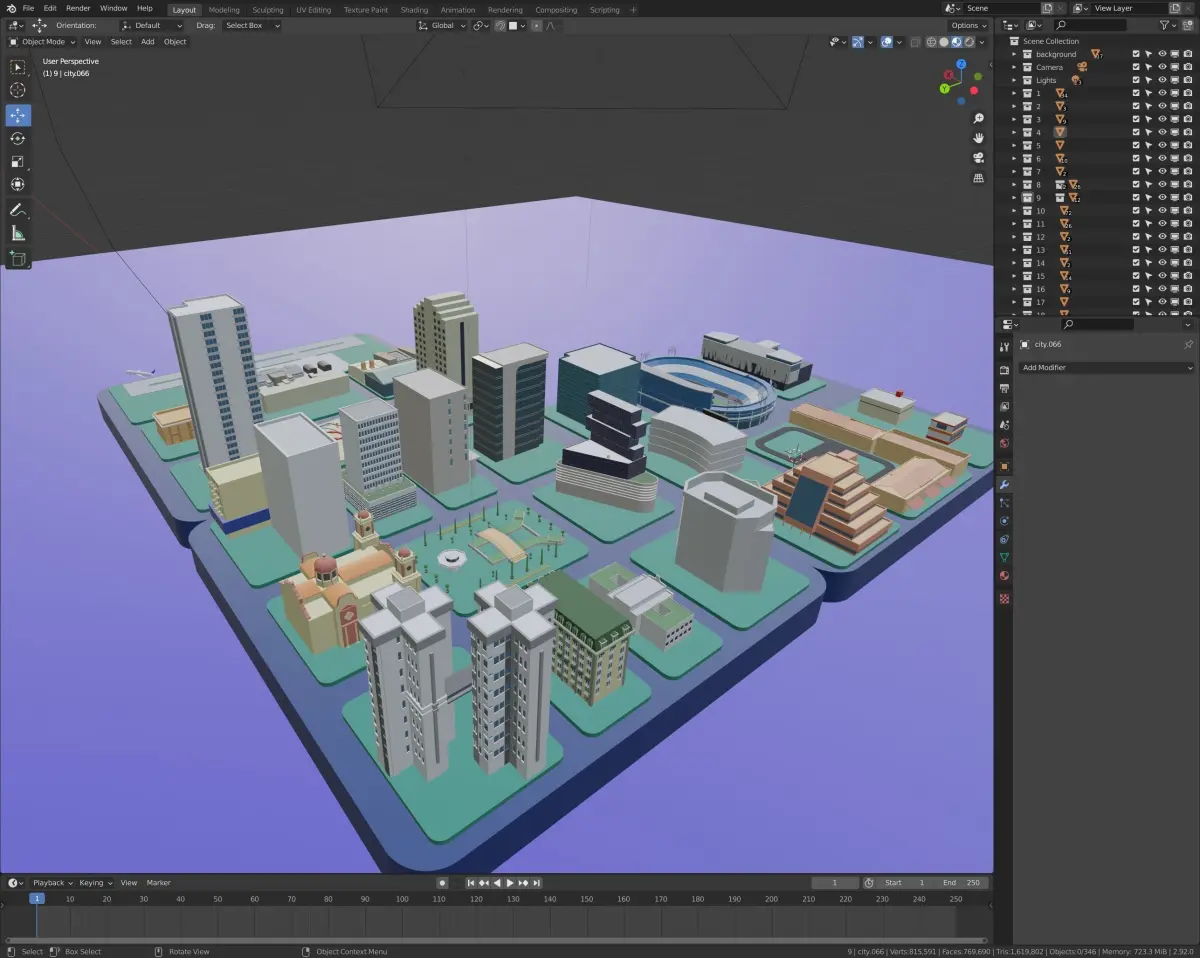Hide collection 5 in viewport
Viewport: 1200px width, 958px height.
click(x=1162, y=145)
